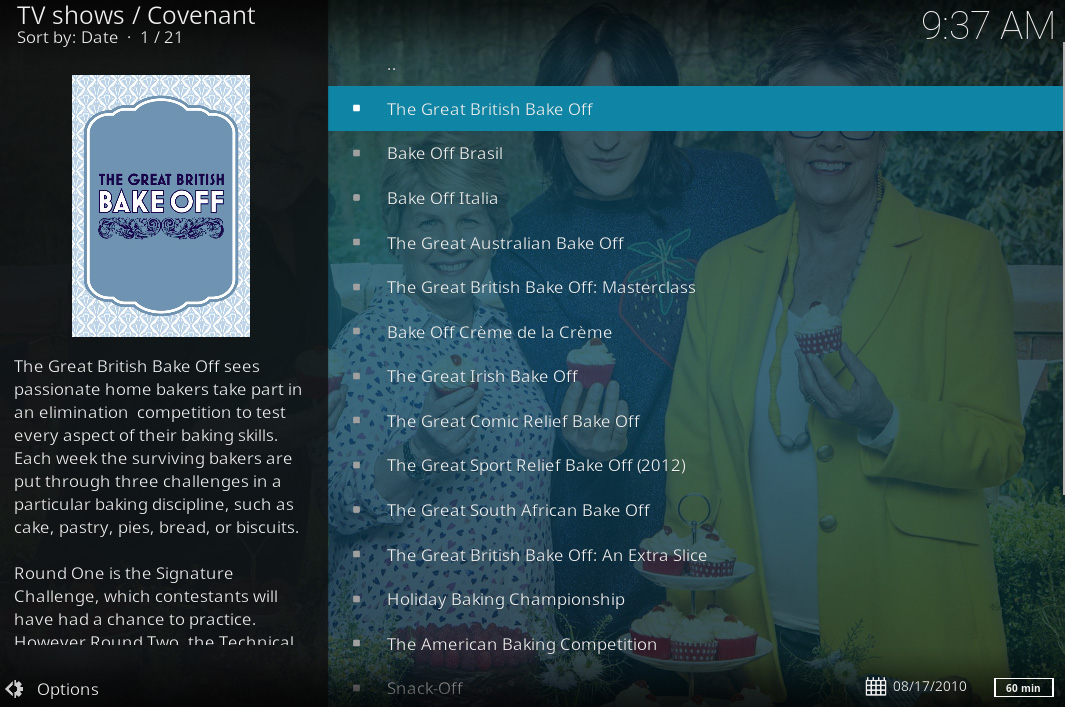Select The Great Australian Bake Off

[x=695, y=243]
